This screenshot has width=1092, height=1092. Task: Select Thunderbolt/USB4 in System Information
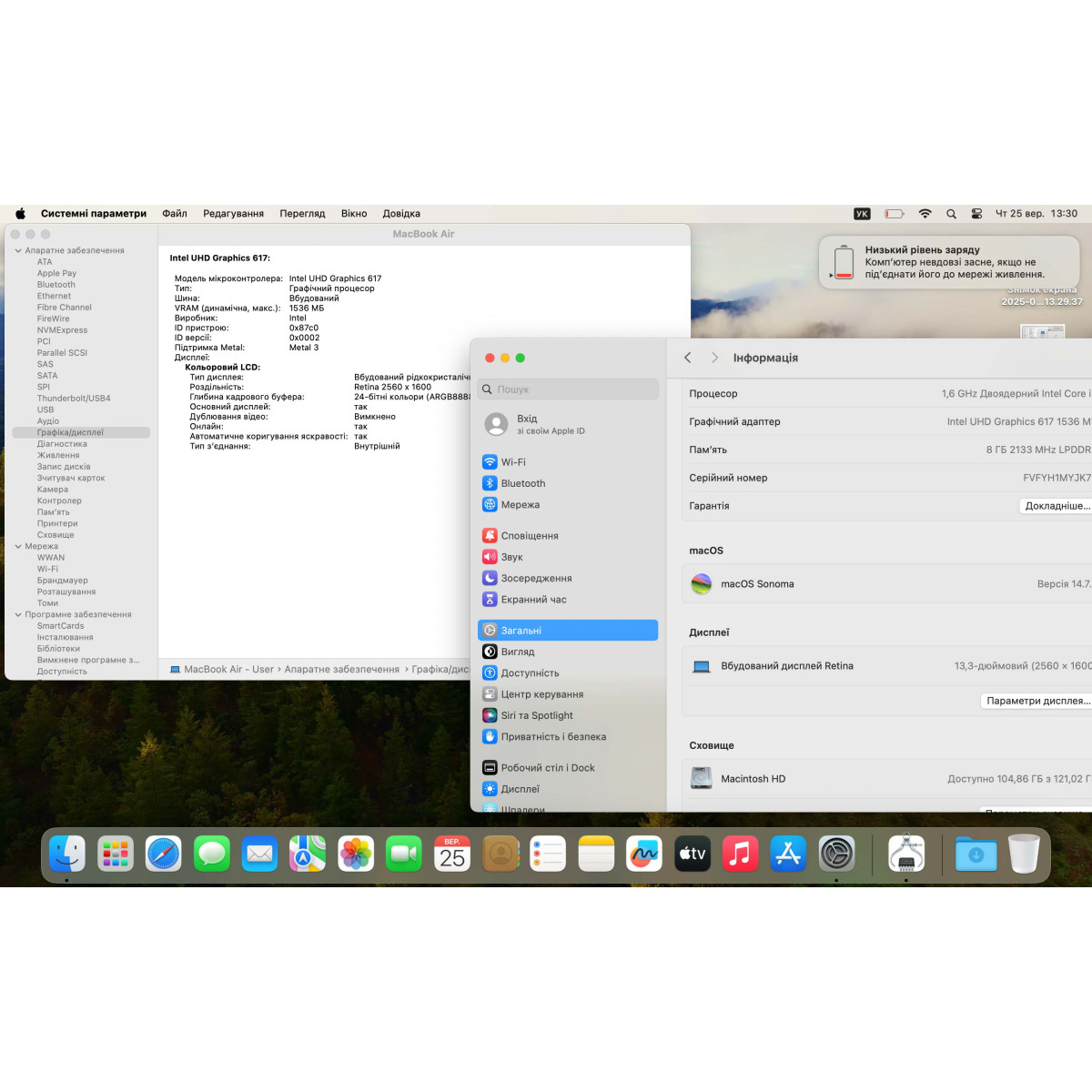(x=74, y=399)
